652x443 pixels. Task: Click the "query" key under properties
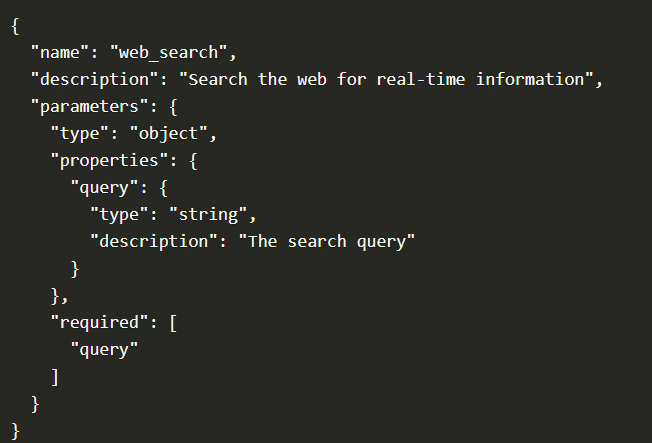click(104, 186)
